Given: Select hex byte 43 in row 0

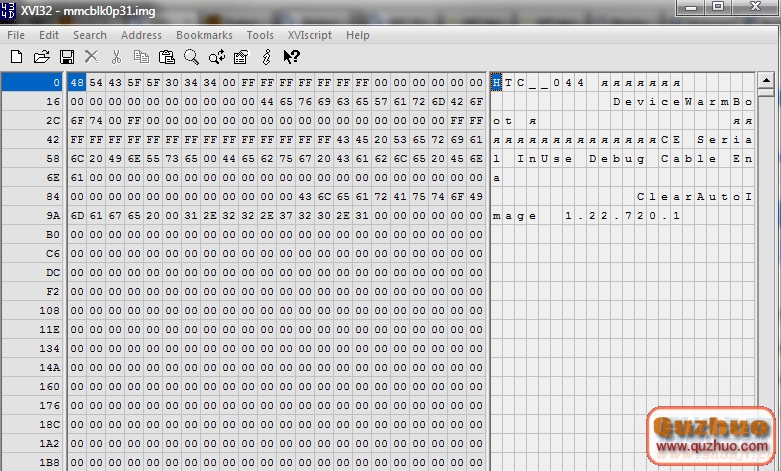Looking at the screenshot, I should click(x=115, y=83).
